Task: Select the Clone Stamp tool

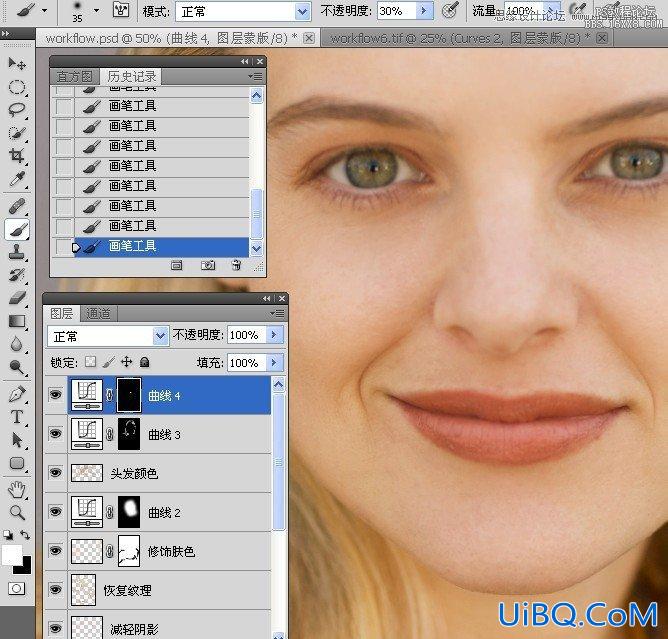Action: (x=17, y=252)
